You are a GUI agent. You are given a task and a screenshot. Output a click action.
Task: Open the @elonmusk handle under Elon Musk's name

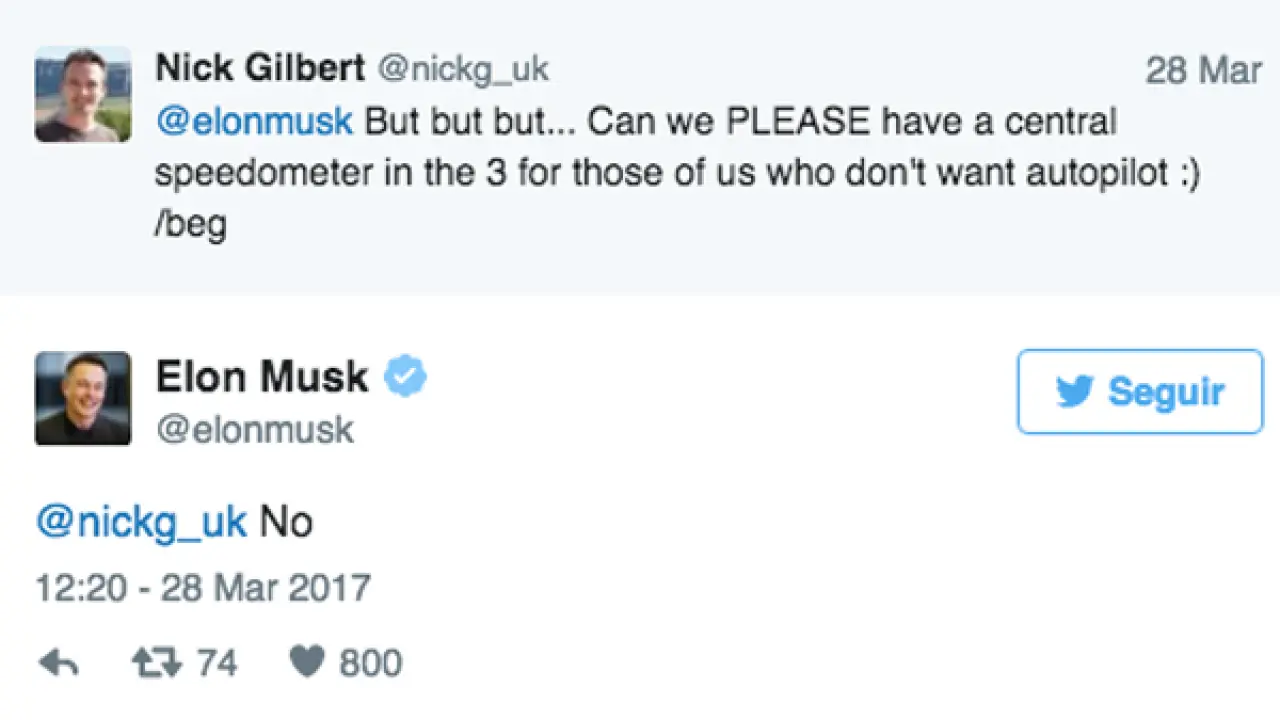255,429
